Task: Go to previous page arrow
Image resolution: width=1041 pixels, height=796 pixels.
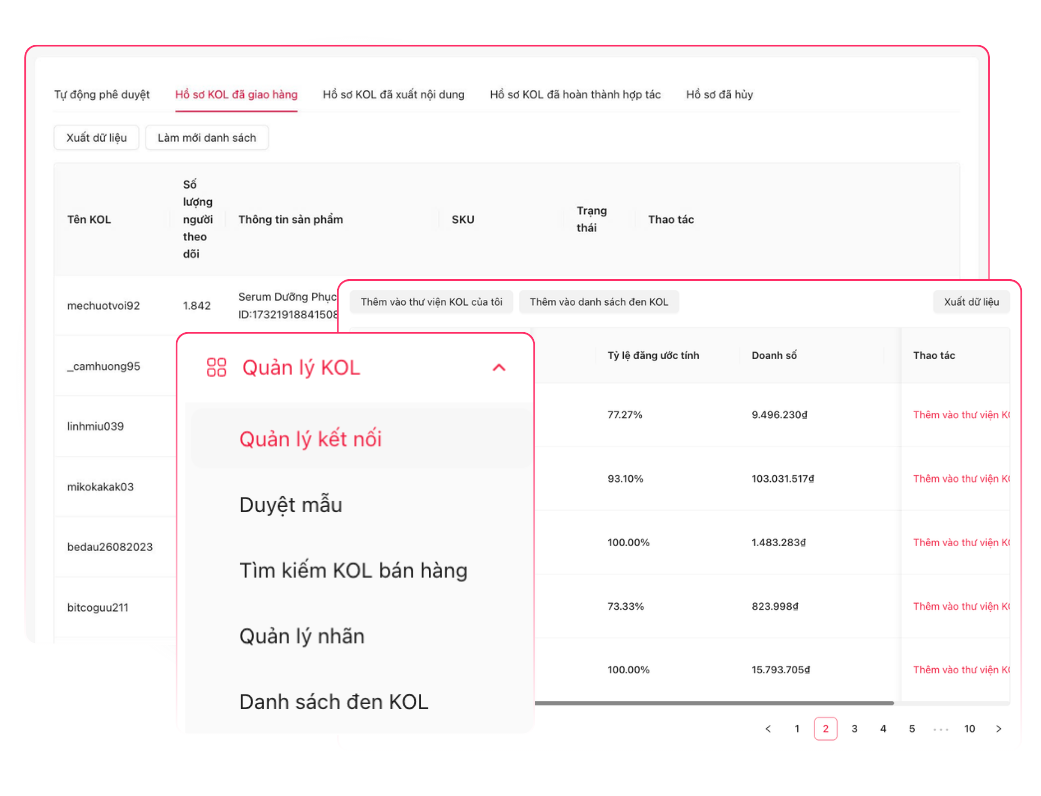Action: pyautogui.click(x=768, y=729)
